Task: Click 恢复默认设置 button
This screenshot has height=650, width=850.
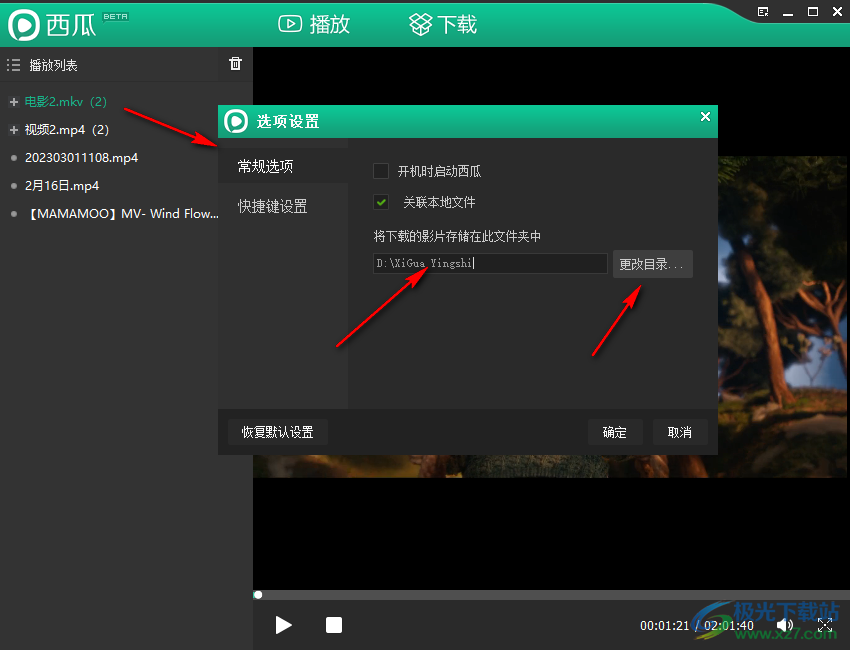Action: click(278, 432)
